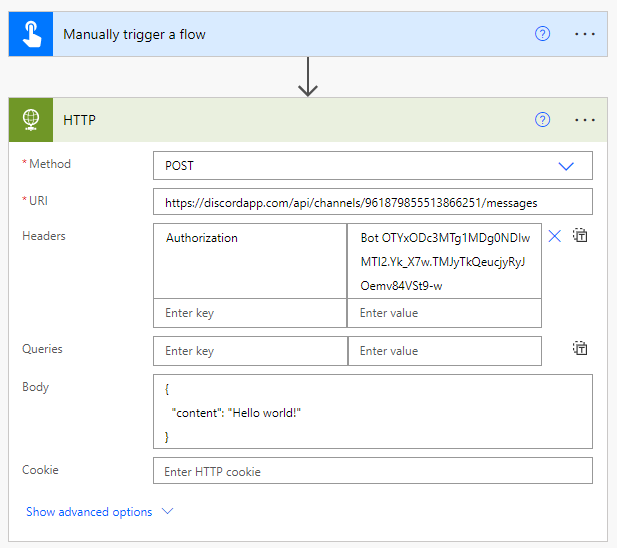The width and height of the screenshot is (617, 548).
Task: Click the Cookie input field
Action: point(372,471)
